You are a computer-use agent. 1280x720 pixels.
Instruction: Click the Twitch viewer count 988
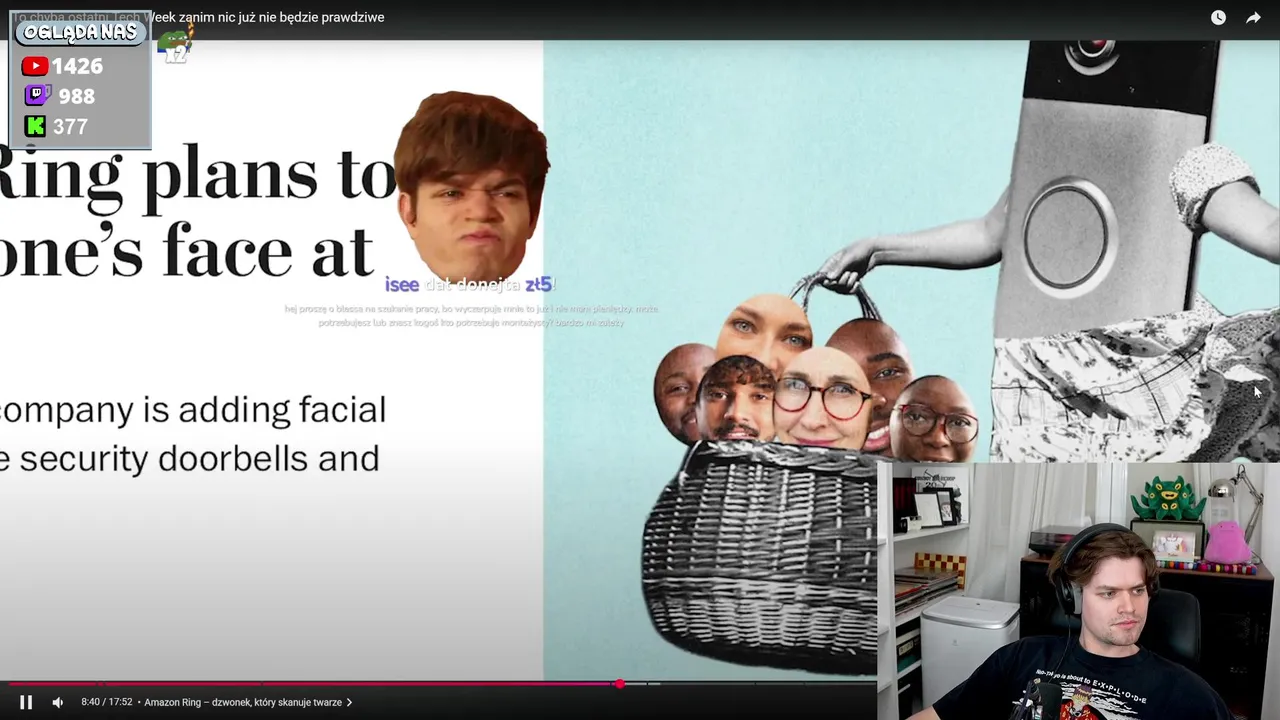(x=76, y=96)
